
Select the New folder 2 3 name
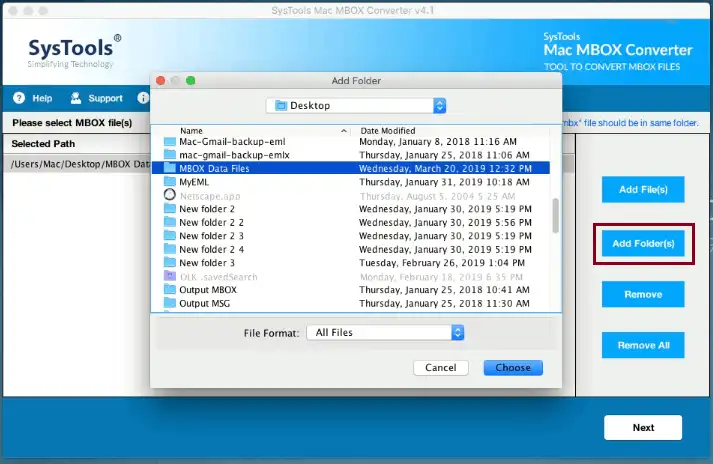point(211,236)
